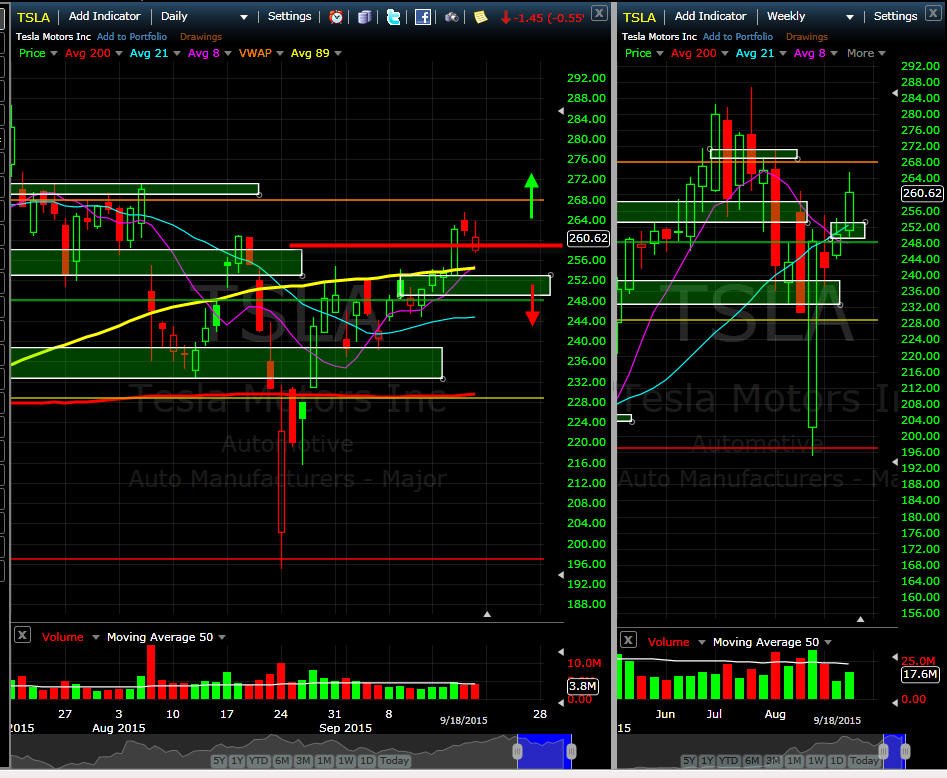The width and height of the screenshot is (947, 778).
Task: Open Settings in the Daily chart
Action: tap(289, 16)
